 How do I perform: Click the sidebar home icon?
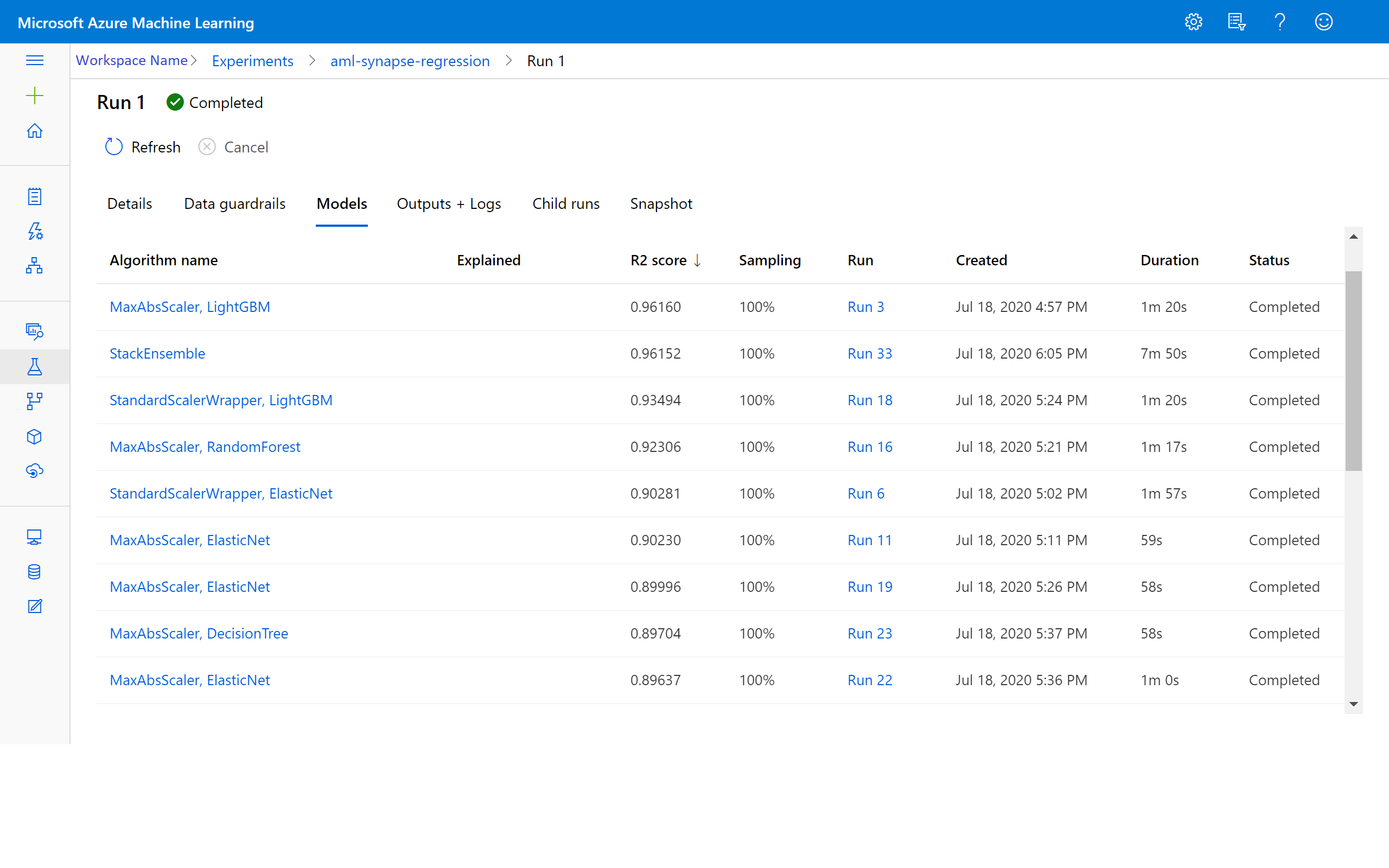point(34,130)
